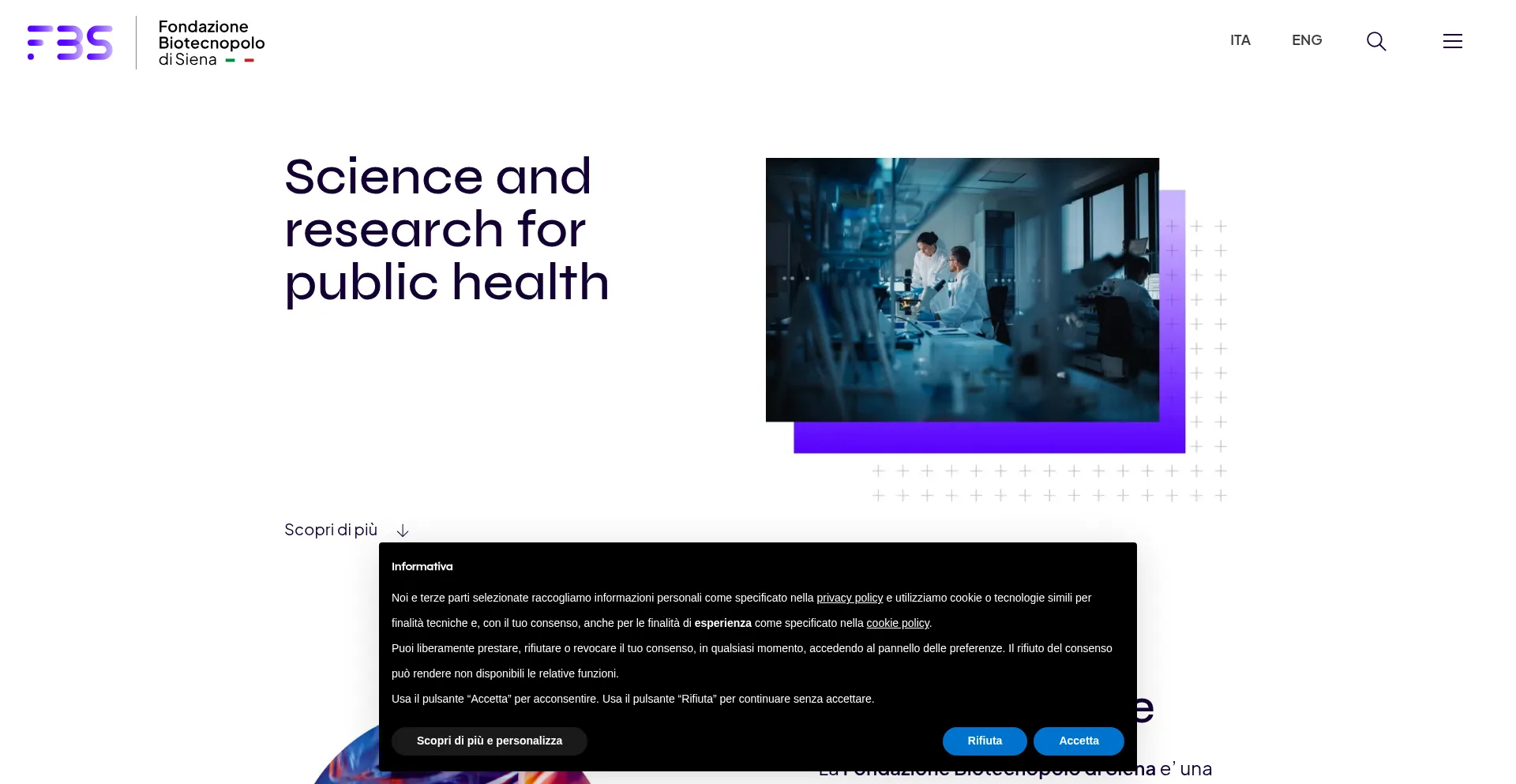1516x784 pixels.
Task: Click the bold 'esperienza' word in cookie notice
Action: click(722, 623)
